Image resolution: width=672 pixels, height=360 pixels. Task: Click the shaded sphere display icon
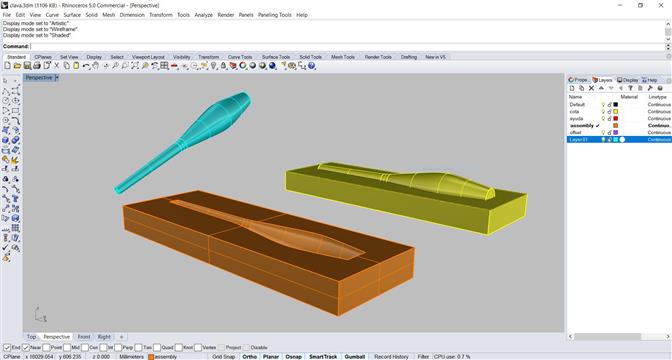click(252, 66)
